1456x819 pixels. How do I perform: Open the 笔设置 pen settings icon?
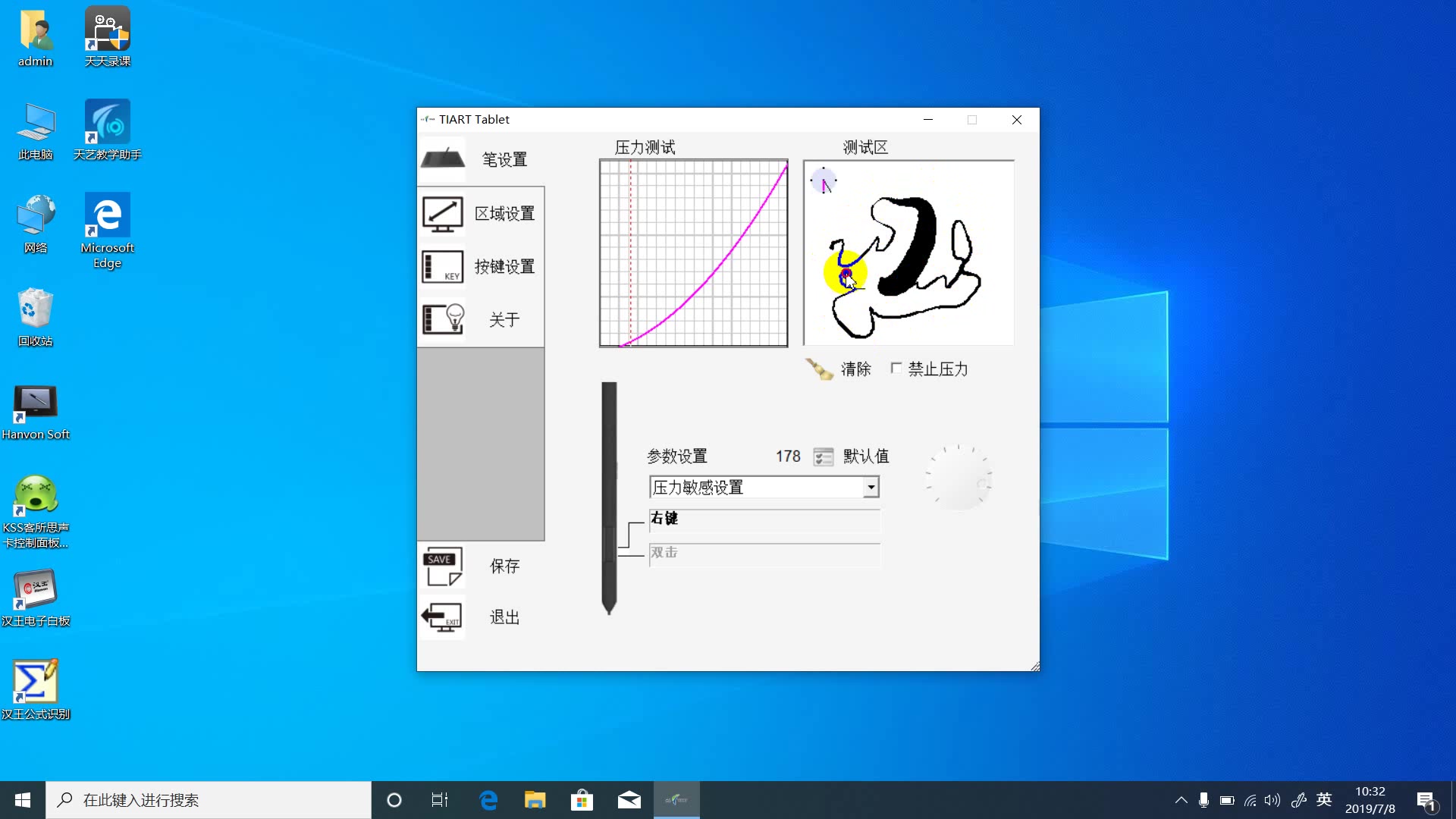[x=443, y=159]
